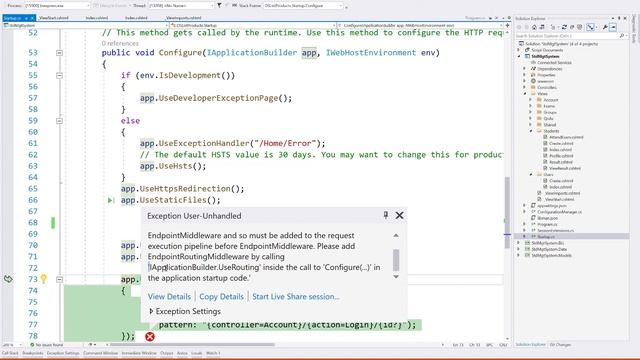Click the editor split window handle icon
640x360 pixels.
(507, 25)
